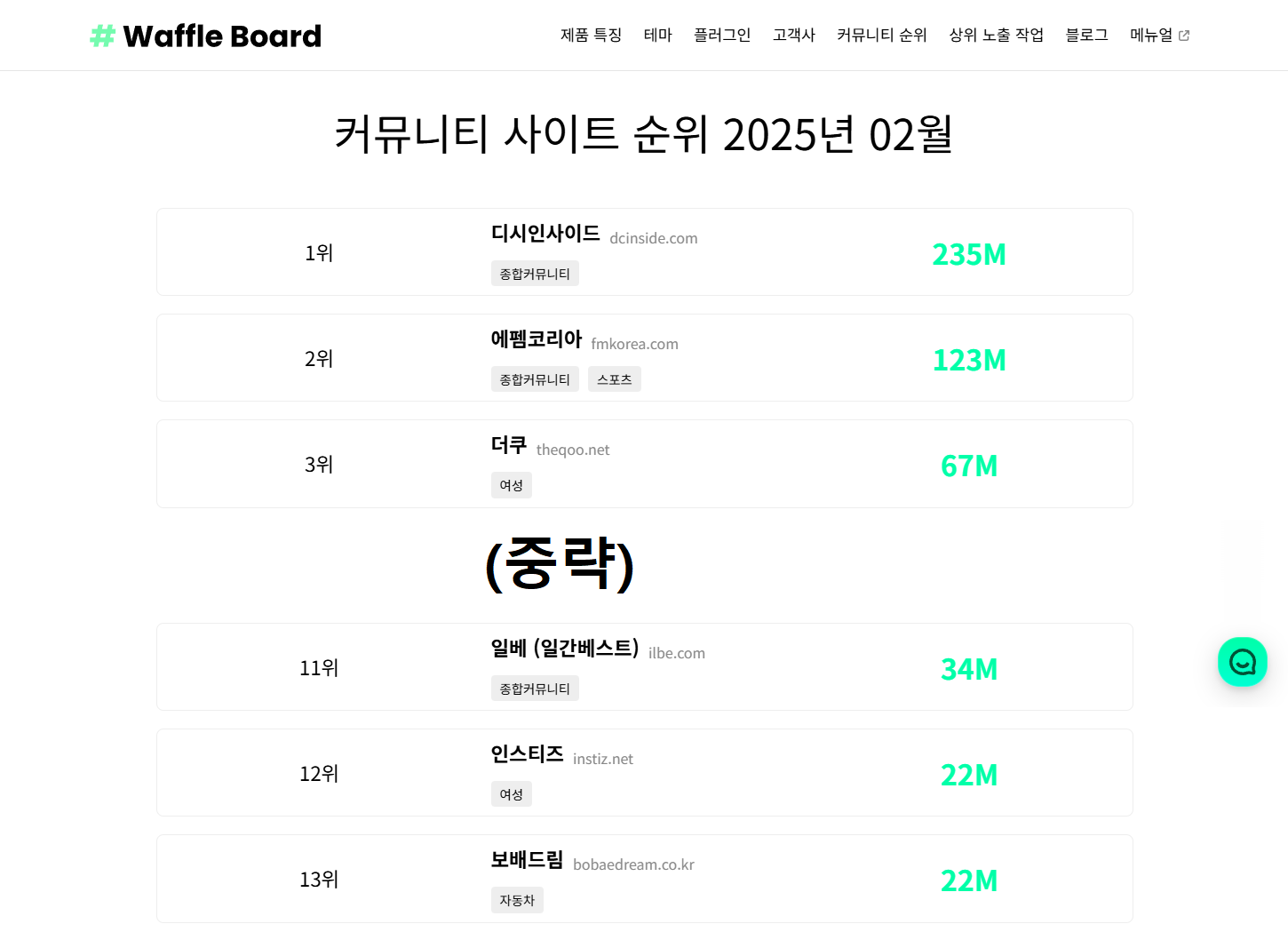Visit the 블로그 link
Viewport: 1288px width, 940px height.
point(1087,35)
